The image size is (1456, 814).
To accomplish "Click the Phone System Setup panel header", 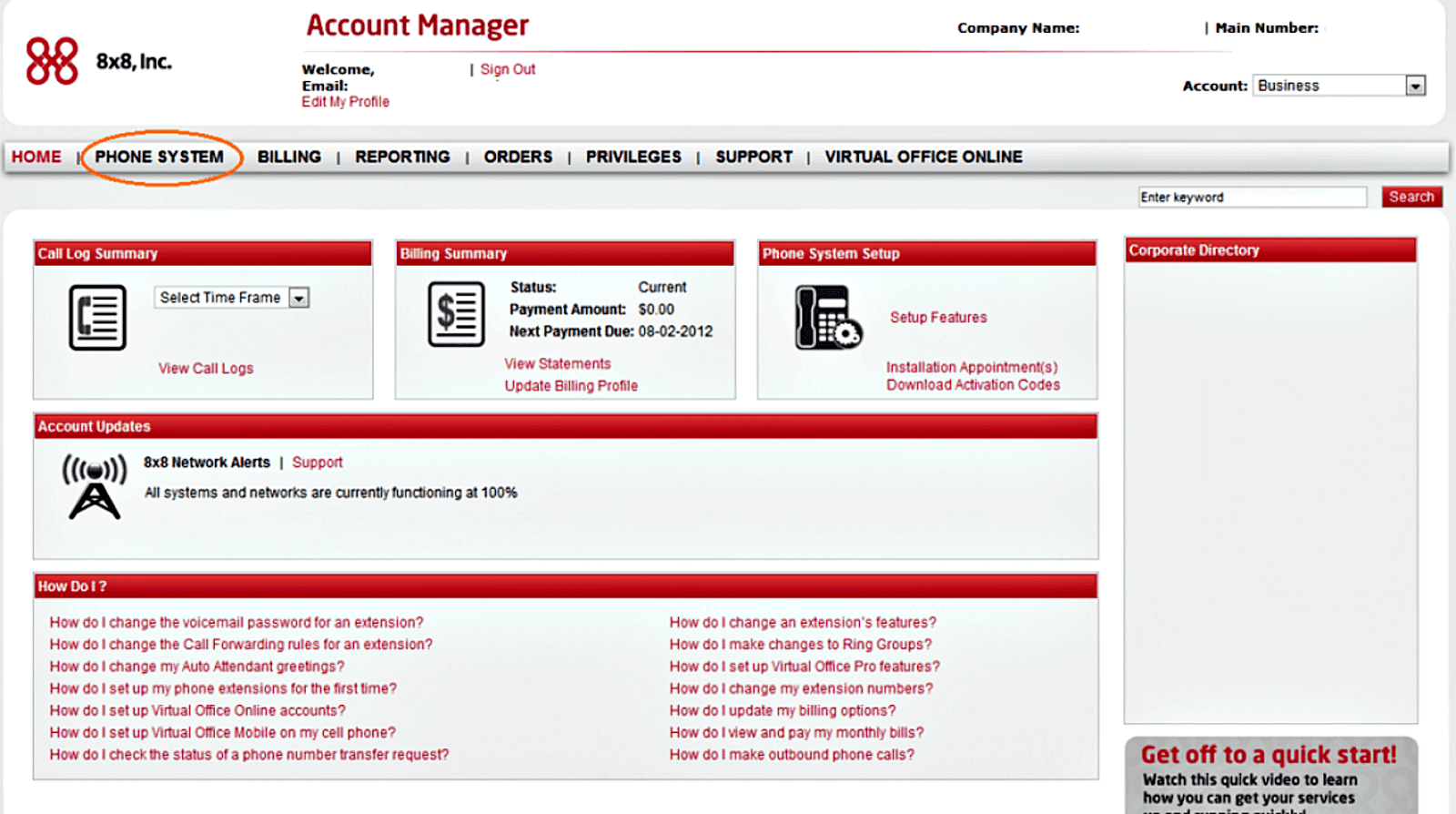I will [927, 253].
